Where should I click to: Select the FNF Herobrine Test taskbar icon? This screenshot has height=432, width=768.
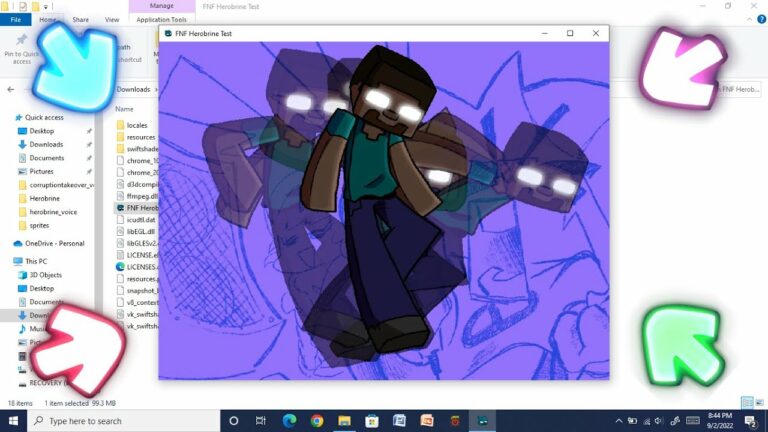(482, 421)
